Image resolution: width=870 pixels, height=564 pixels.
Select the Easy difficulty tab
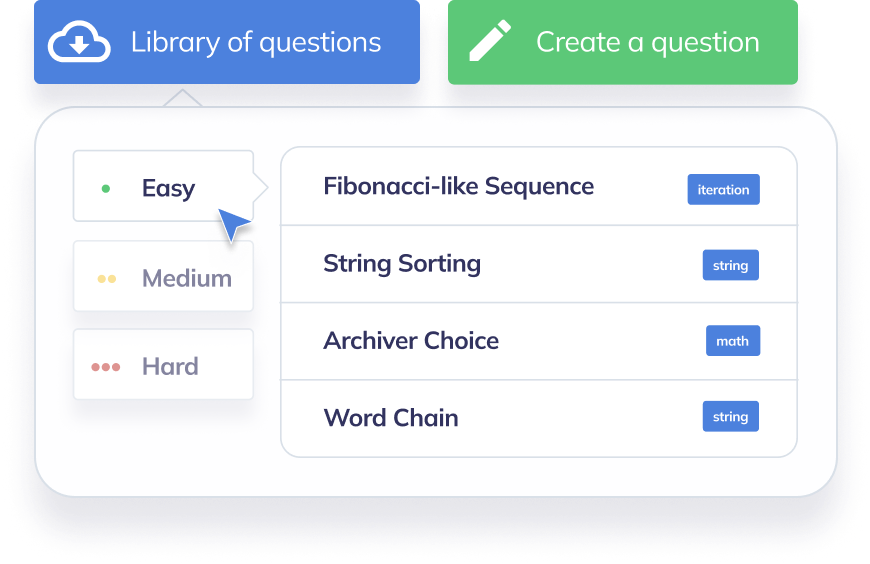click(x=163, y=186)
